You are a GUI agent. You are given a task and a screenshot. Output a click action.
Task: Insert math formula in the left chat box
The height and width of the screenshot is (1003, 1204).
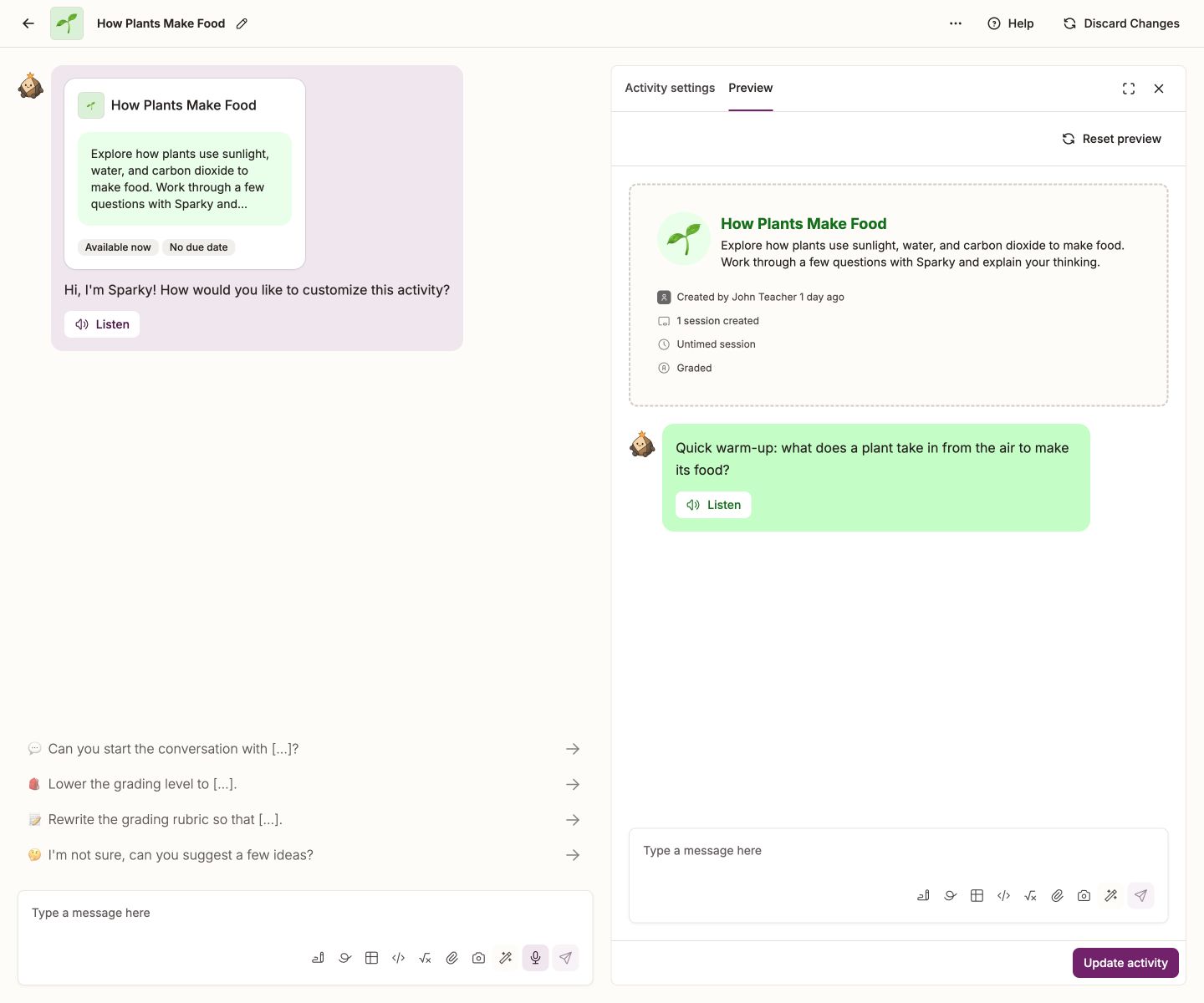point(425,958)
